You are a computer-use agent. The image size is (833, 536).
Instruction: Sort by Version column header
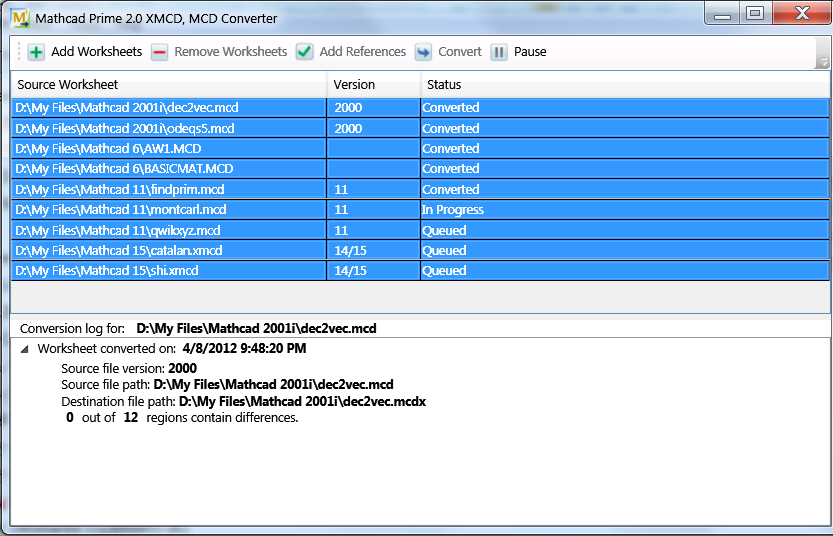click(354, 85)
